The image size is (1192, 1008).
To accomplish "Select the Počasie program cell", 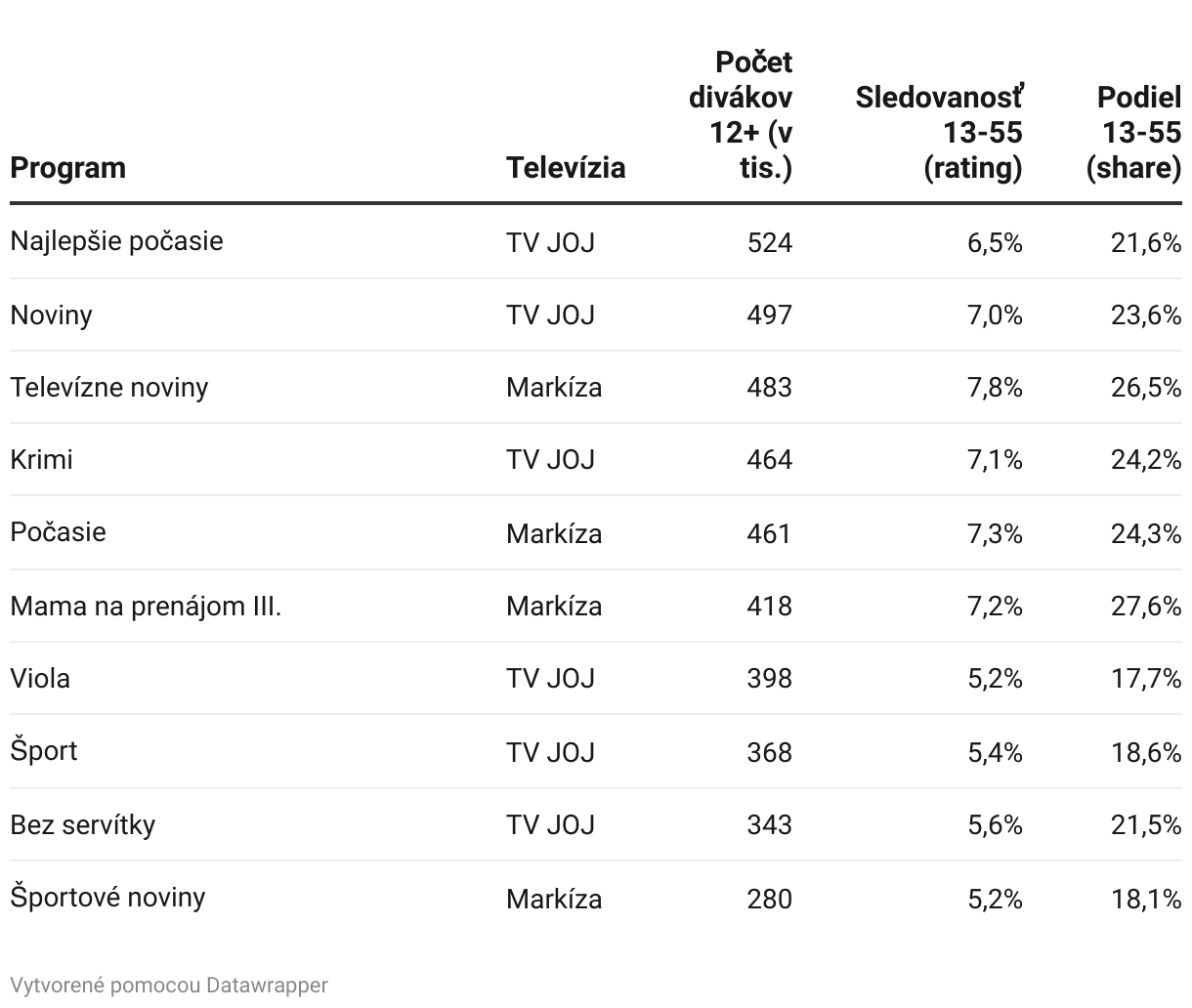I will coord(58,532).
